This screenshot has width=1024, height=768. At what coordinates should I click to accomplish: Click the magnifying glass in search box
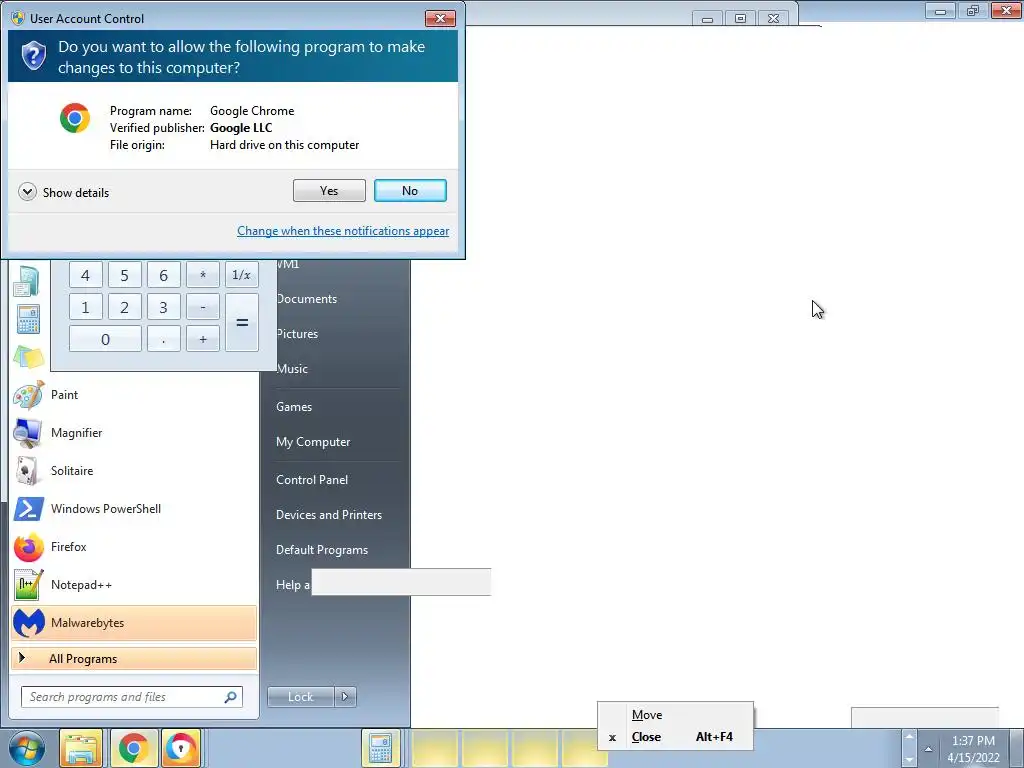coord(231,697)
